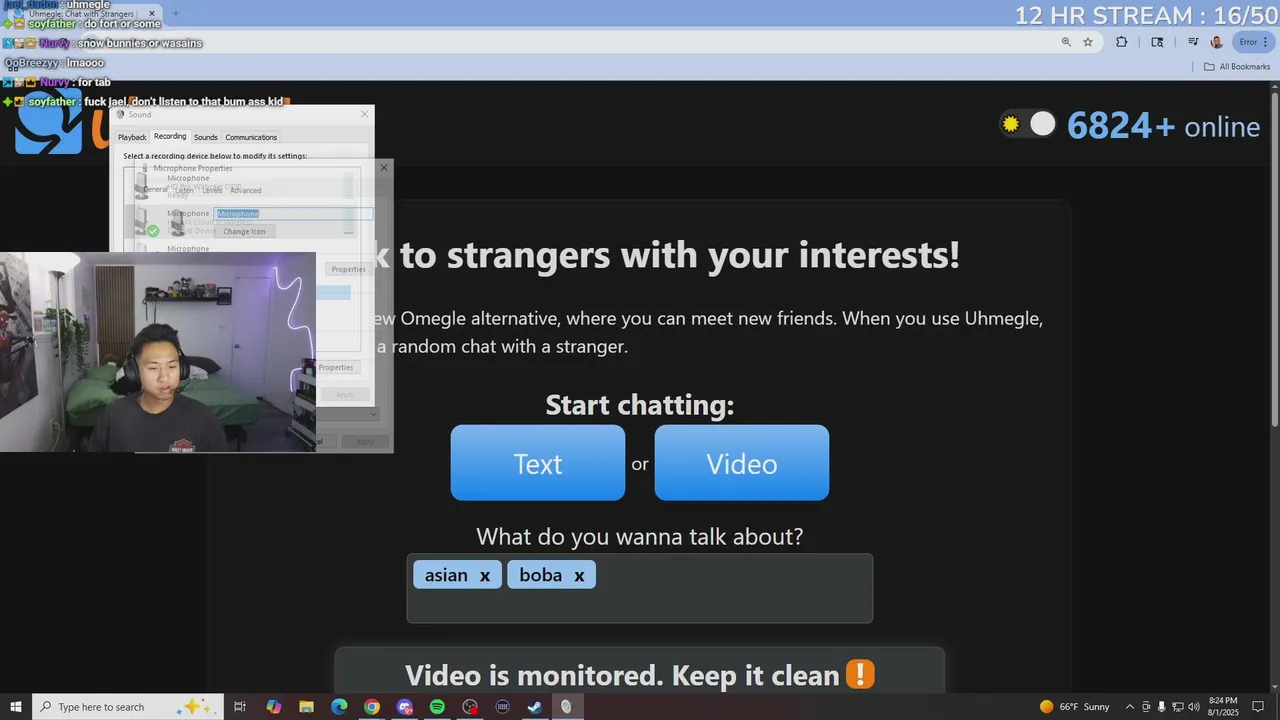1280x720 pixels.
Task: Start a Text chat
Action: click(x=538, y=463)
